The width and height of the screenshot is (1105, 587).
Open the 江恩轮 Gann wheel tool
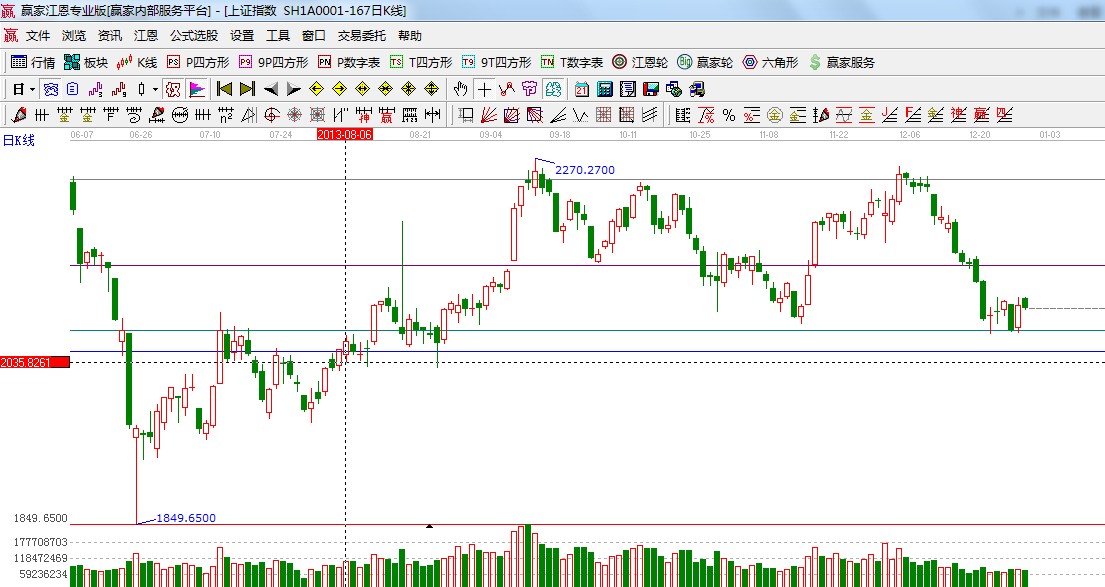[x=640, y=62]
